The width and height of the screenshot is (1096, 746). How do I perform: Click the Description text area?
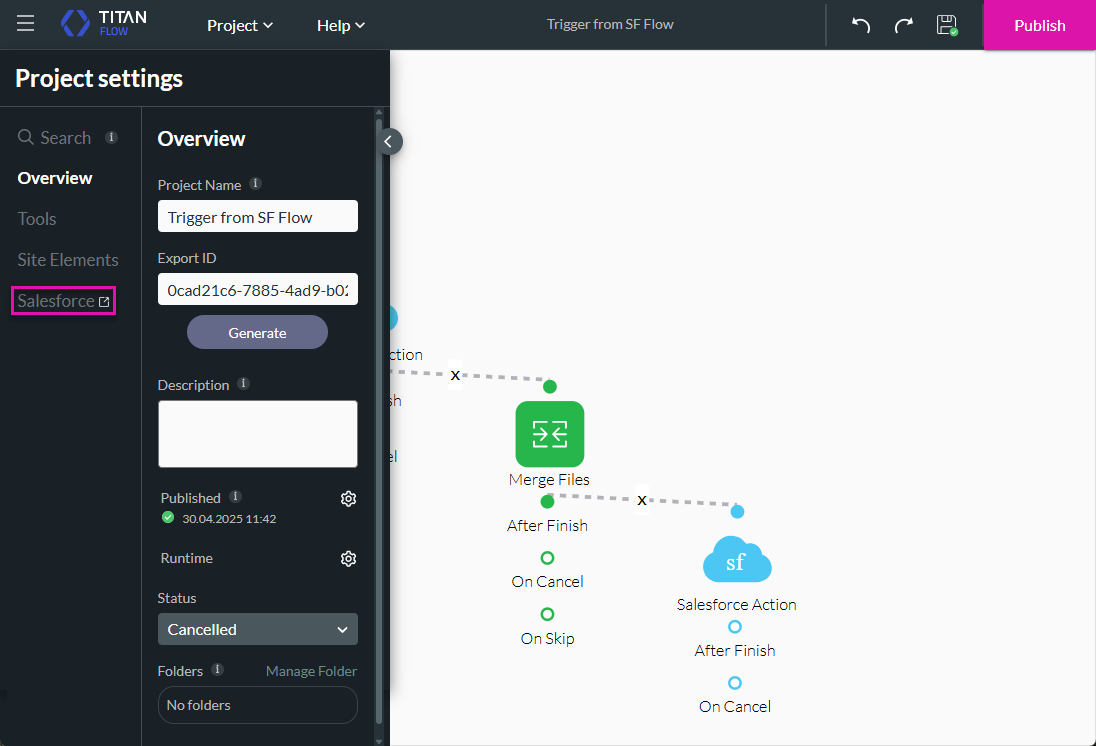(258, 434)
